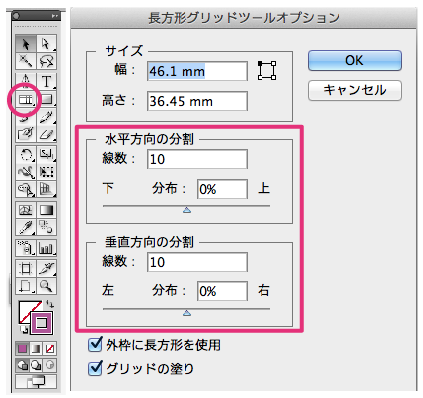Click the vertical division 分布 slider handle
This screenshot has height=398, width=423.
pos(187,313)
